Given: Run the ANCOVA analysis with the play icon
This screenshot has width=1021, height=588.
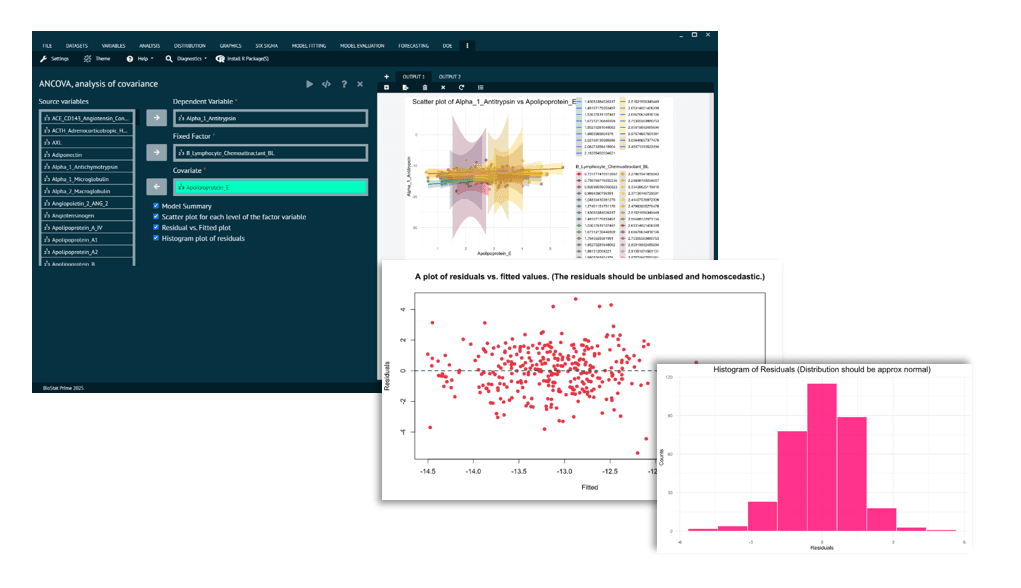Looking at the screenshot, I should (x=309, y=85).
